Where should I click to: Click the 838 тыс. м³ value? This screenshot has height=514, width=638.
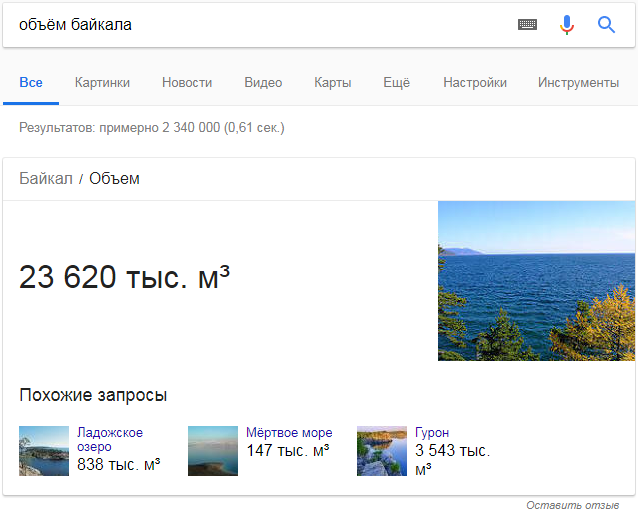(x=119, y=464)
